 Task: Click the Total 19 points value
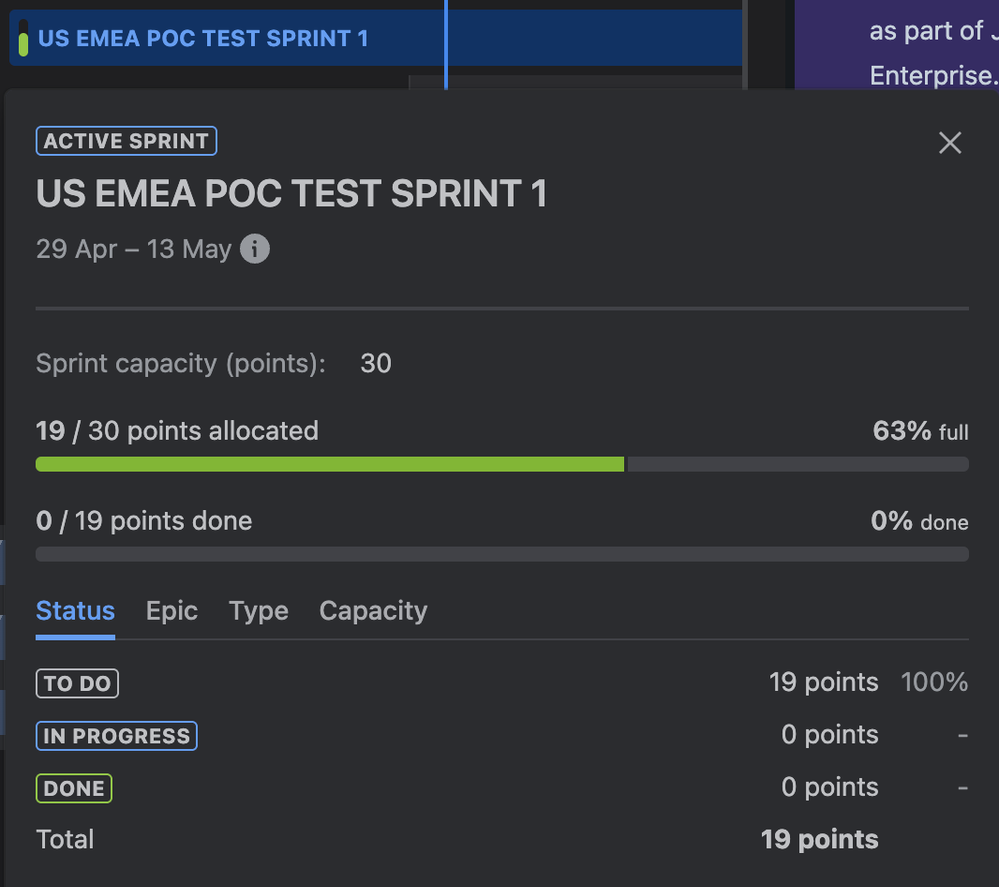(x=819, y=840)
